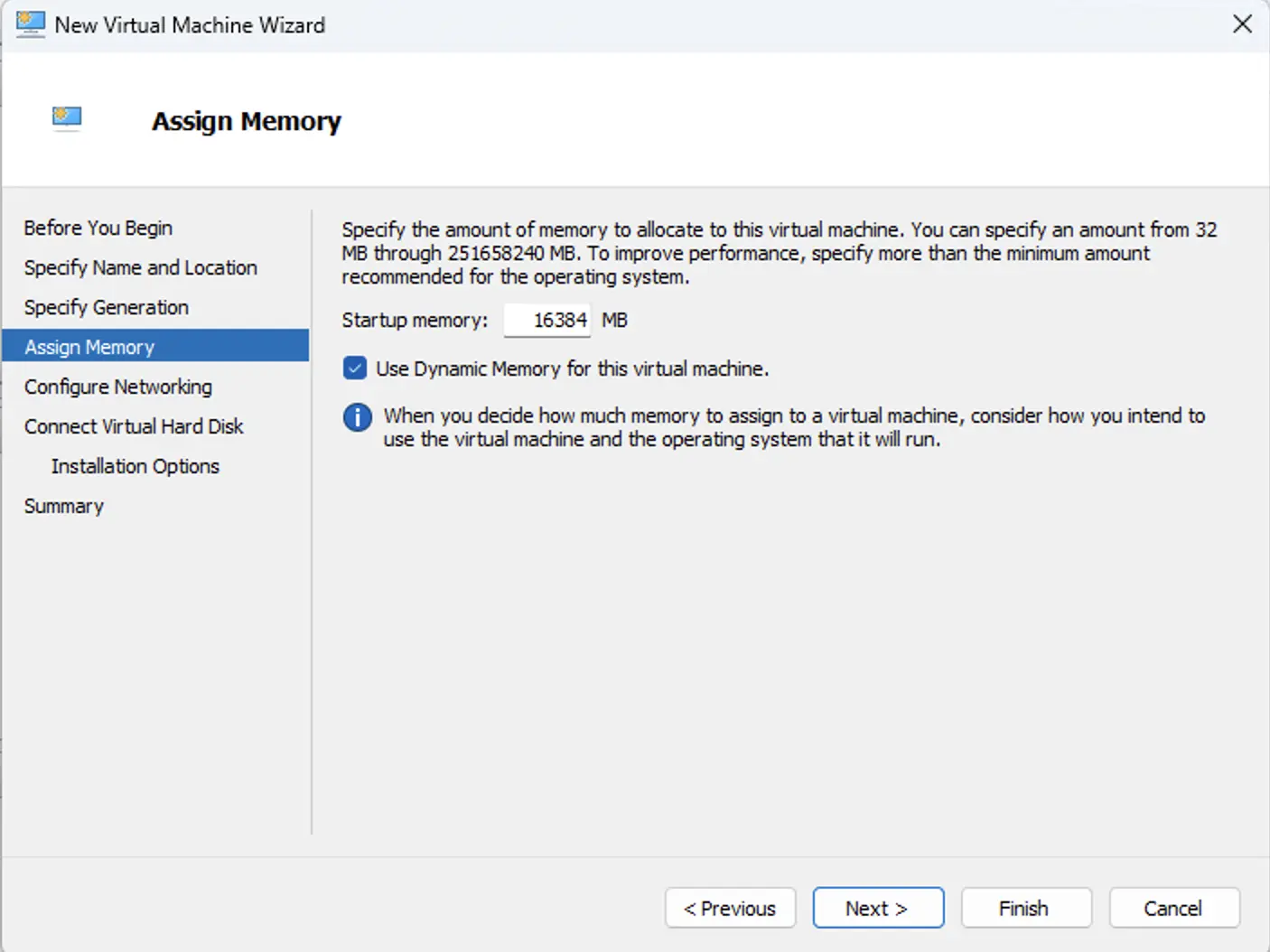Click the virtual machine icon in the title bar
This screenshot has height=952, width=1270.
30,24
